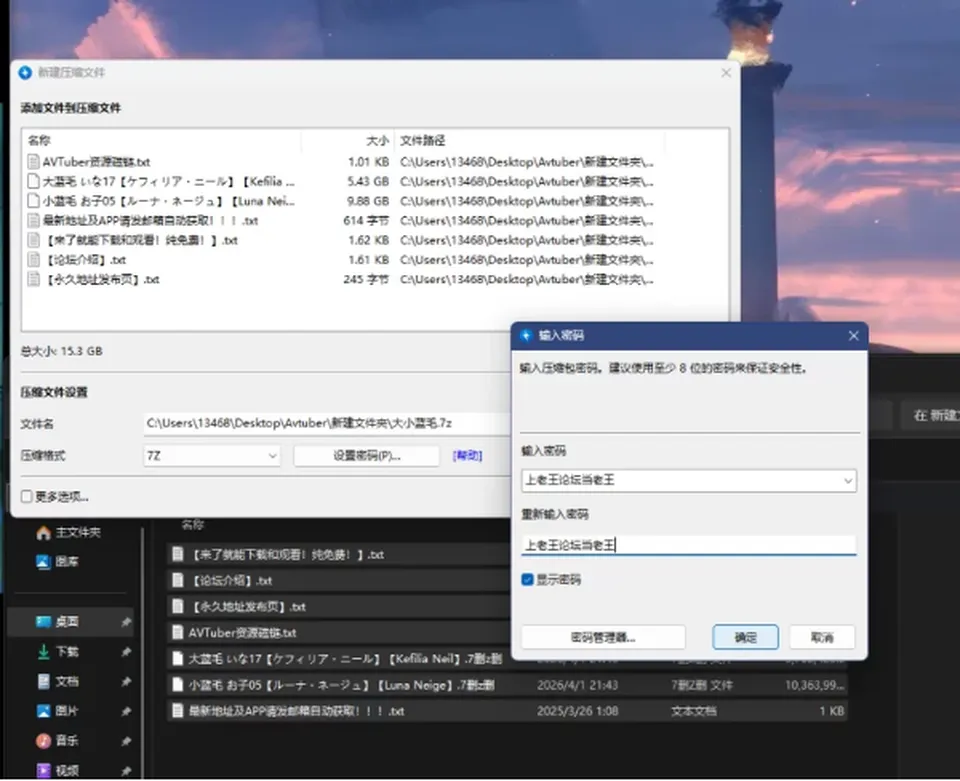Open 图库 in the Explorer sidebar
Screen dimensions: 960x781
(x=58, y=561)
